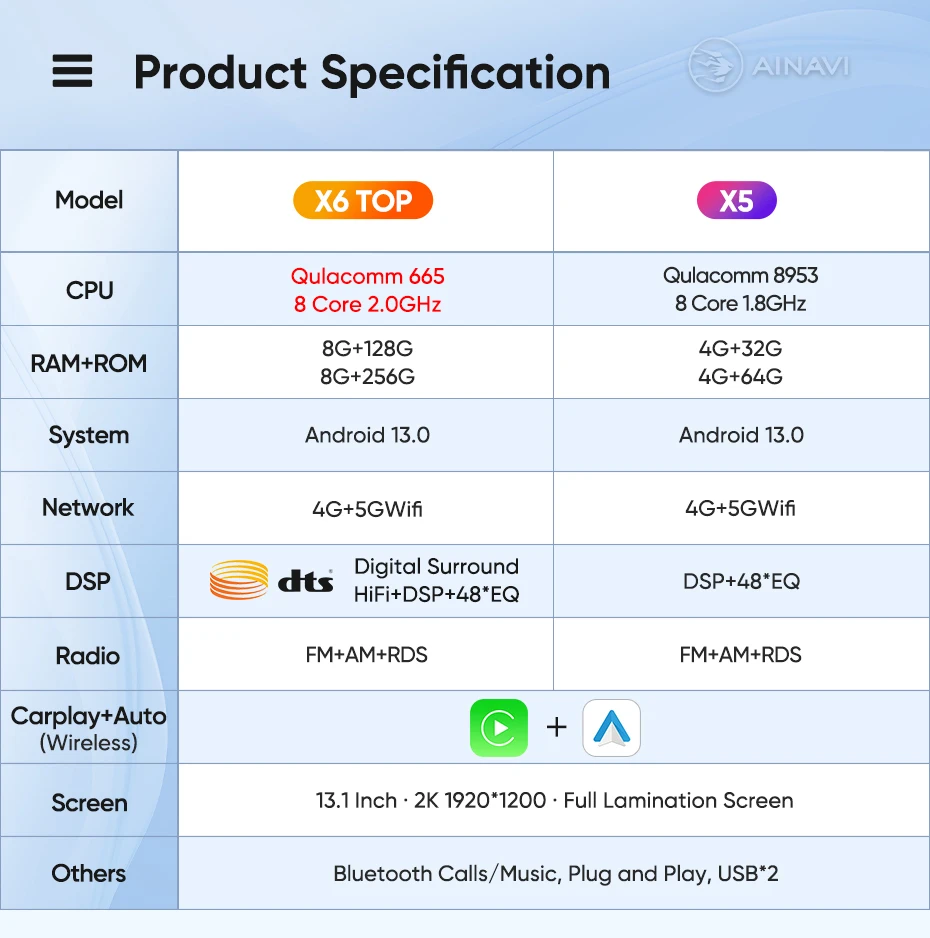Click the plus sign between app icons
Image resolution: width=930 pixels, height=938 pixels.
click(556, 727)
